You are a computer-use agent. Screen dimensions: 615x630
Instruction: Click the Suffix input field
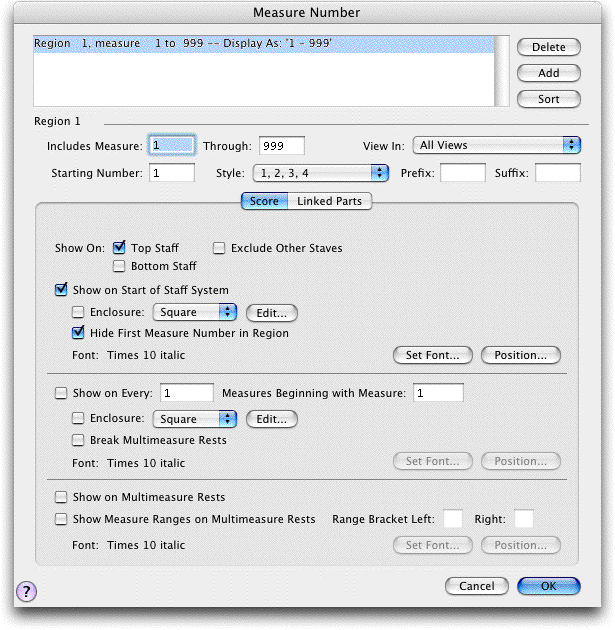(558, 173)
